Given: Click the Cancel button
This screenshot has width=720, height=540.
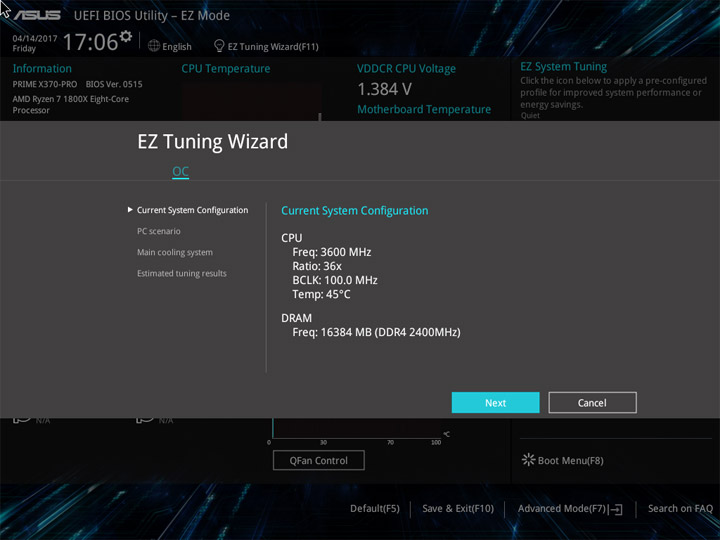Looking at the screenshot, I should pyautogui.click(x=592, y=403).
